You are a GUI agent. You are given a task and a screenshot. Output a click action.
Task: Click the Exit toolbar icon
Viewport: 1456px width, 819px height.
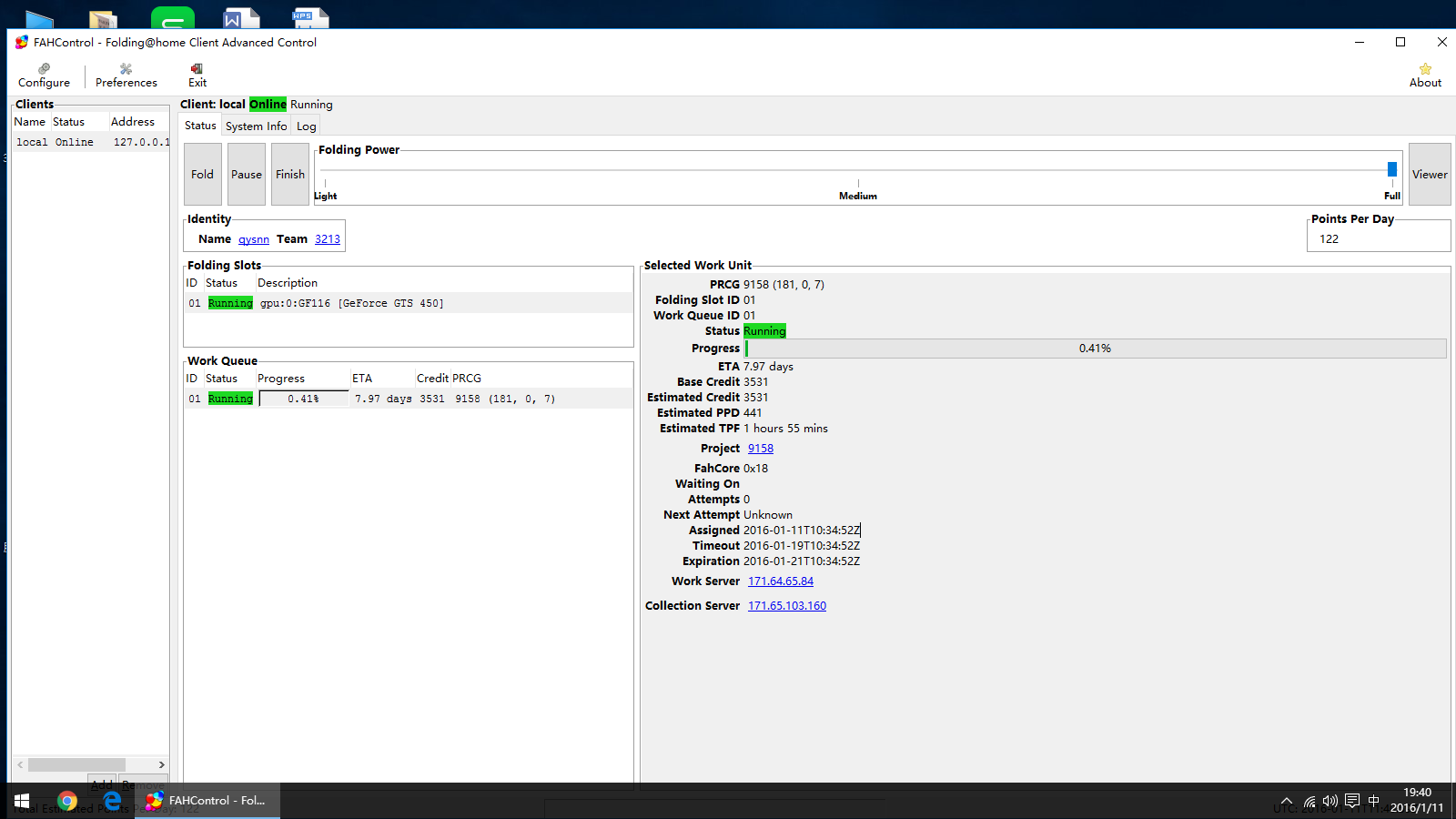click(x=197, y=76)
